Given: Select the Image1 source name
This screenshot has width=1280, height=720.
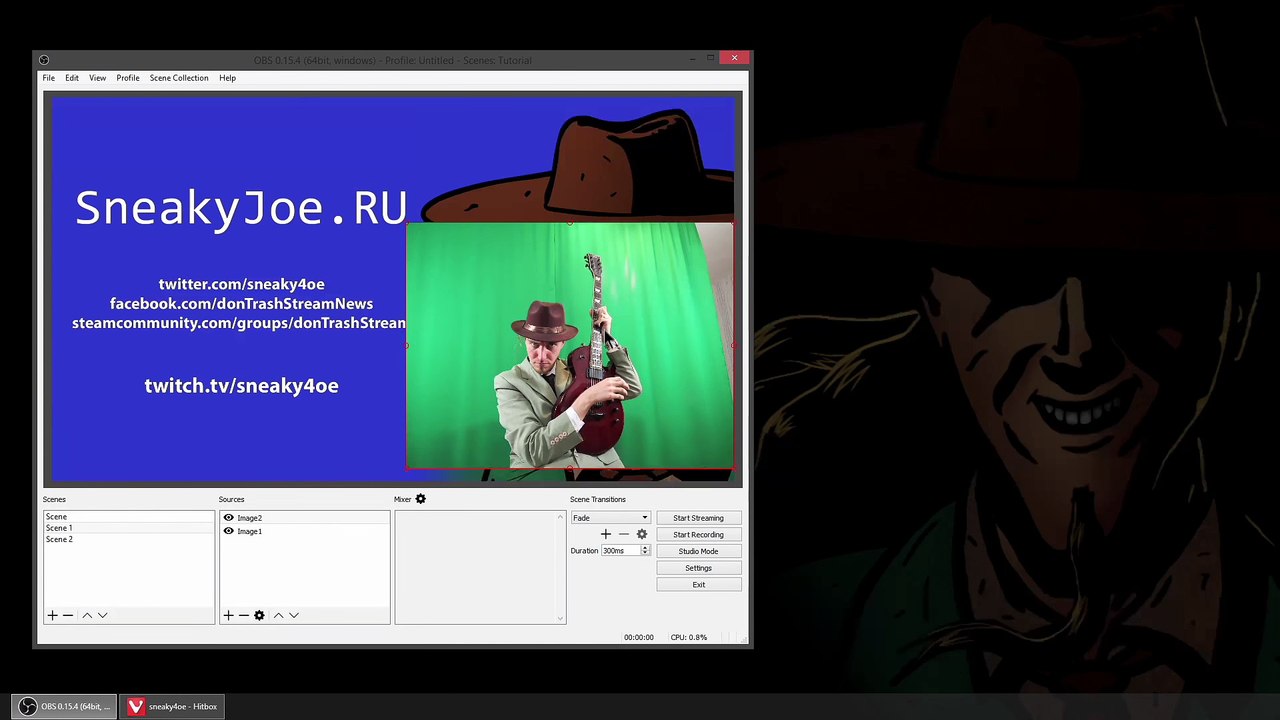Looking at the screenshot, I should (x=249, y=531).
